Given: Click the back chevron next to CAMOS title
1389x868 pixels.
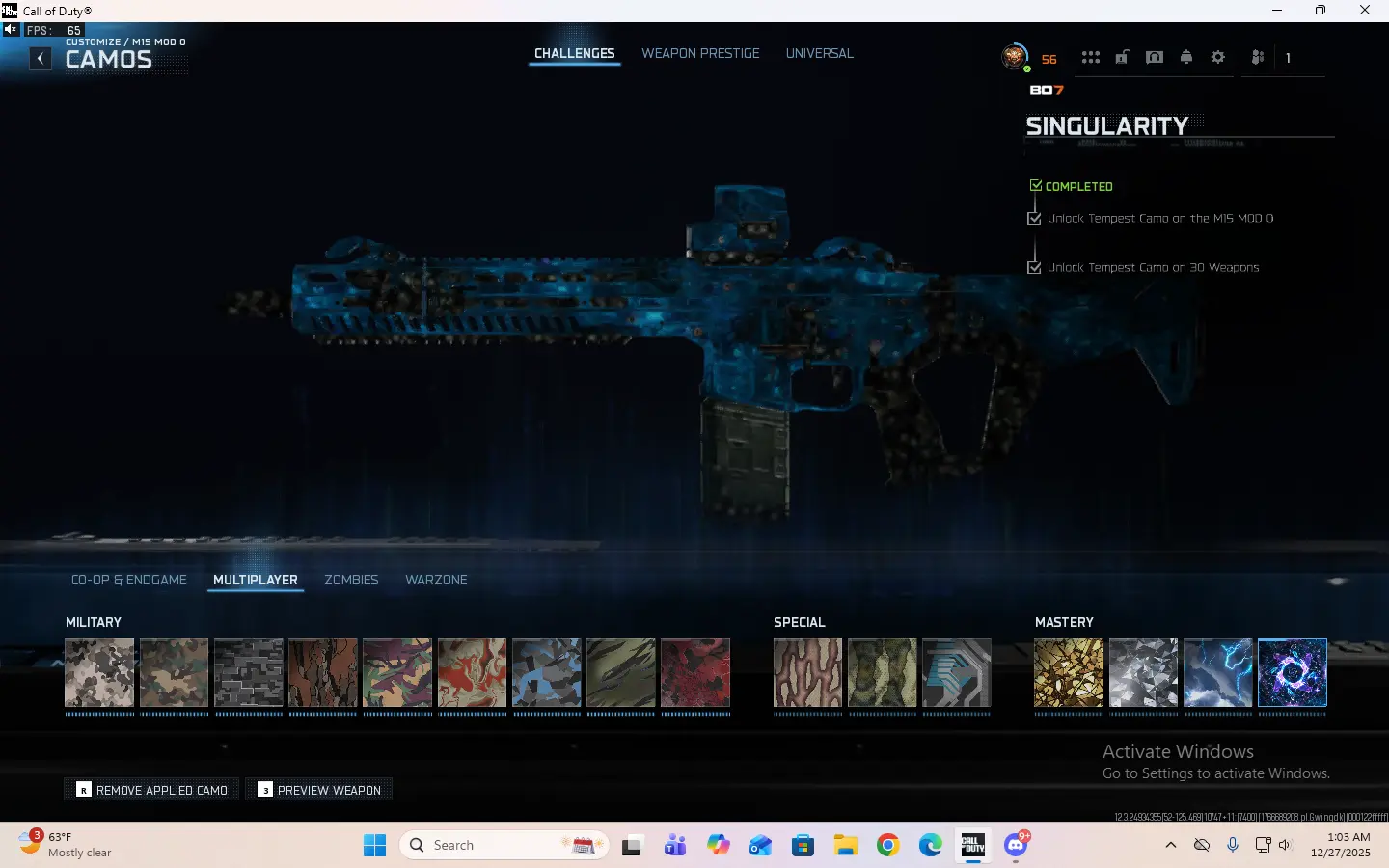Looking at the screenshot, I should point(40,58).
